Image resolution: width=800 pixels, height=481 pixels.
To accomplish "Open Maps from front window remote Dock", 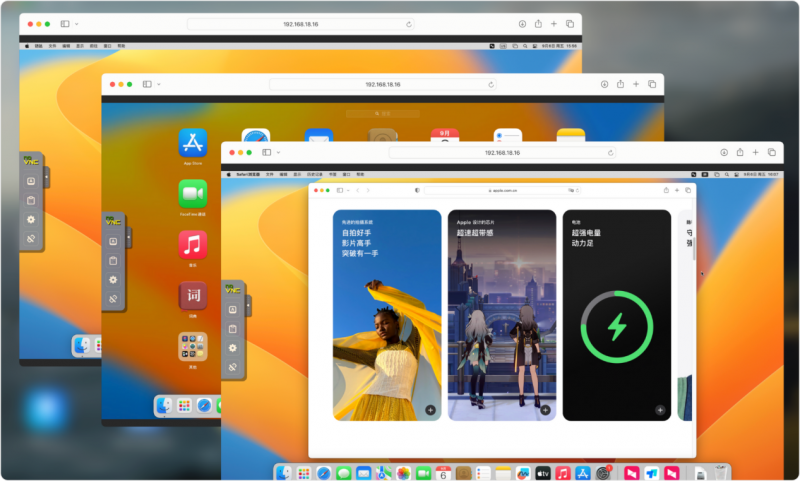I will [383, 473].
